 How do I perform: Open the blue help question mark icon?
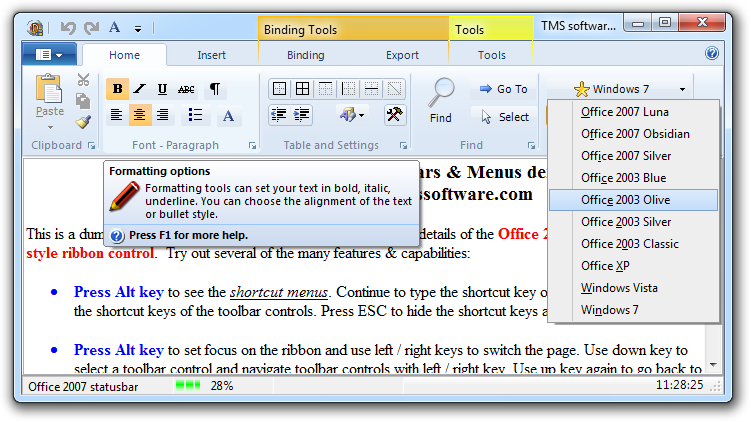pyautogui.click(x=712, y=54)
